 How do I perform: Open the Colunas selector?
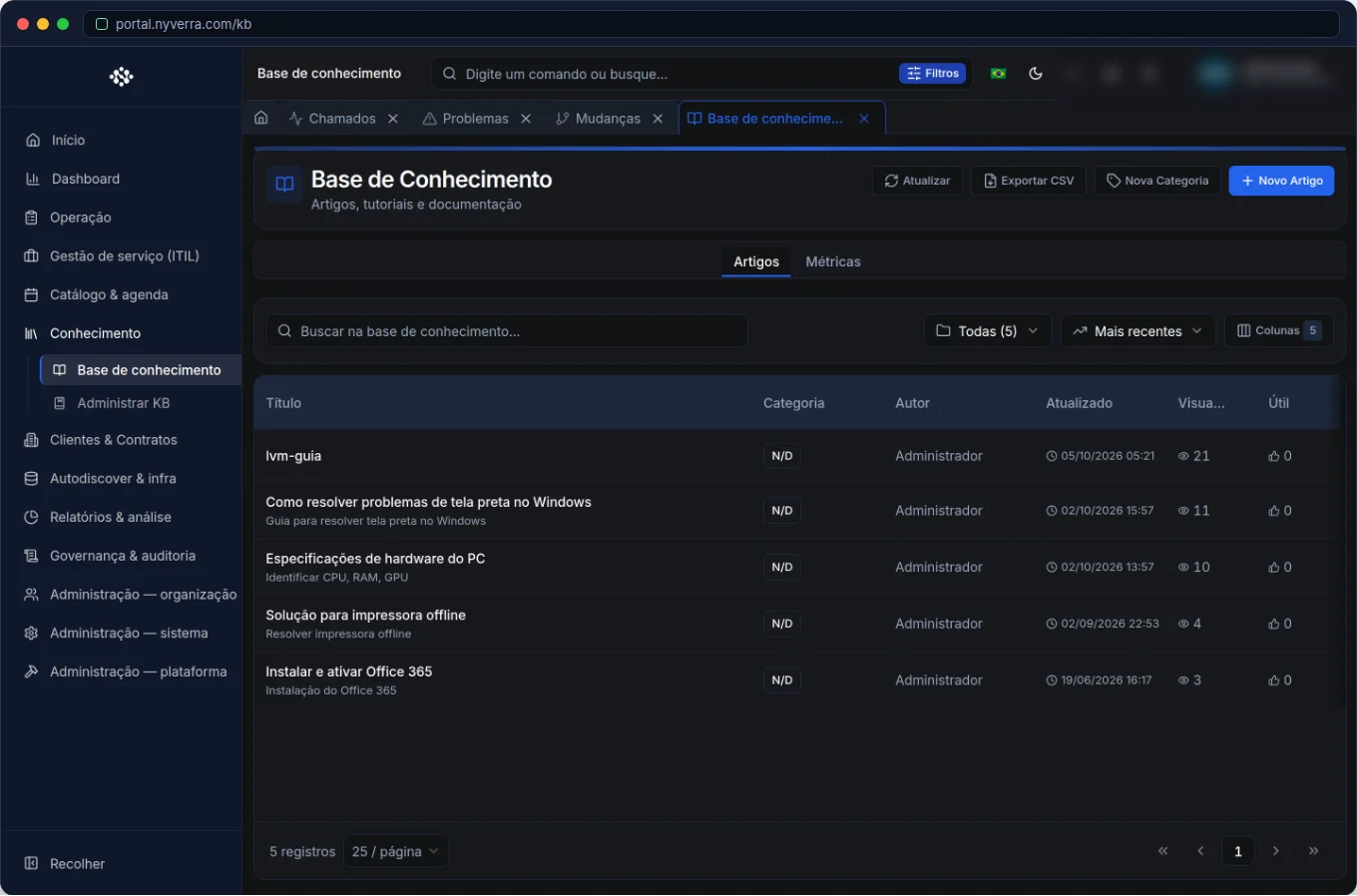(1279, 331)
